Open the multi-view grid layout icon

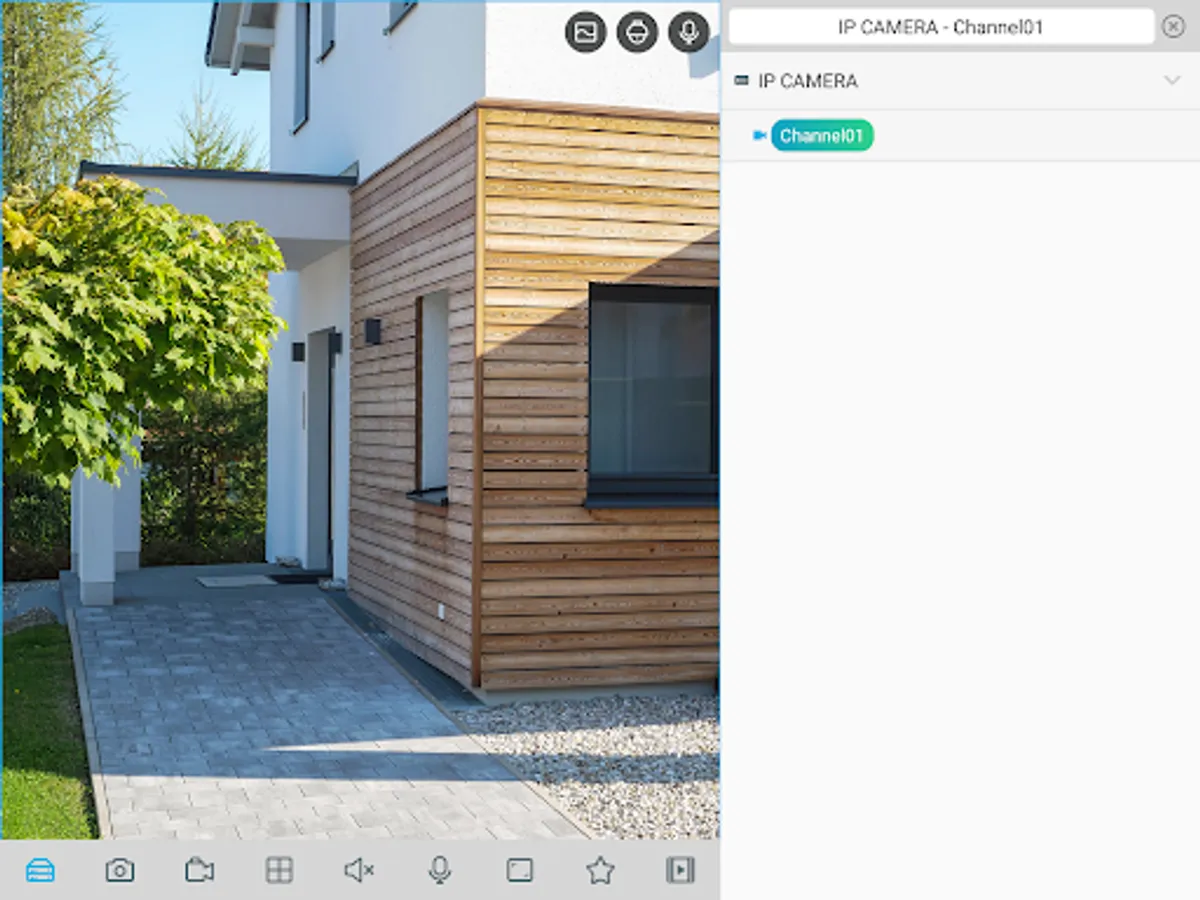280,870
